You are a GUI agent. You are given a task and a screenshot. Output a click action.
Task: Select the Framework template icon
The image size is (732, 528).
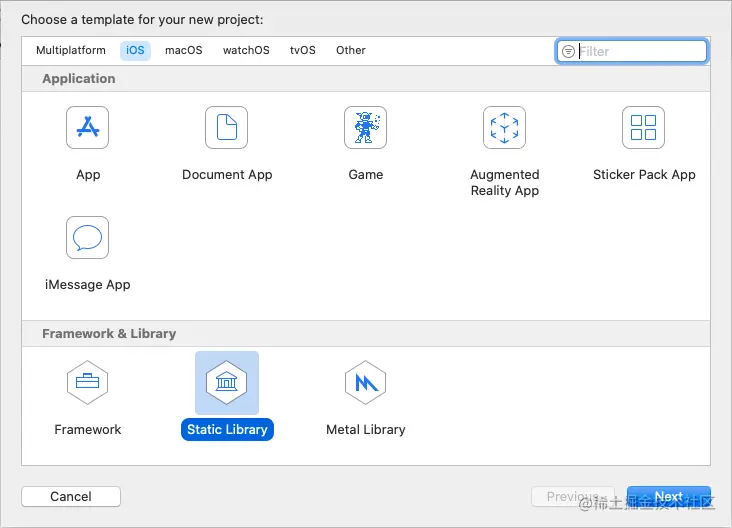[x=87, y=382]
